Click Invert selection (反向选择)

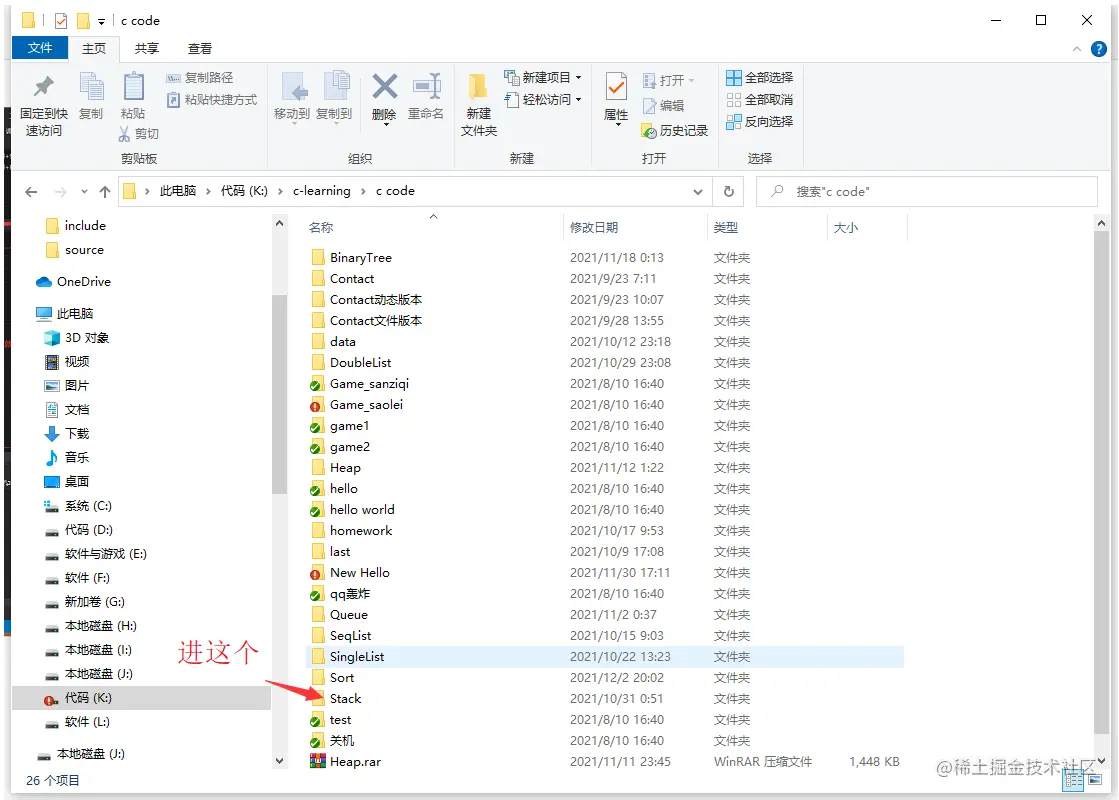click(x=759, y=121)
